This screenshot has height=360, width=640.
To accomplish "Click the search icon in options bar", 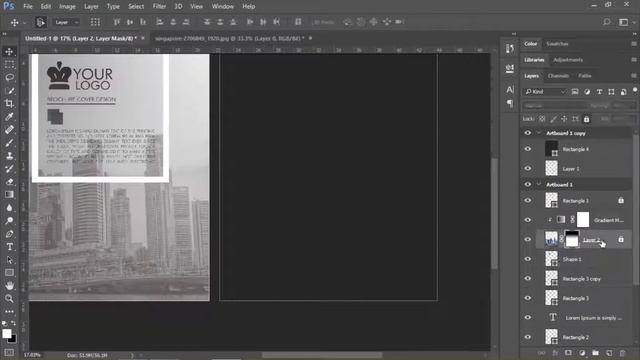I will [607, 22].
